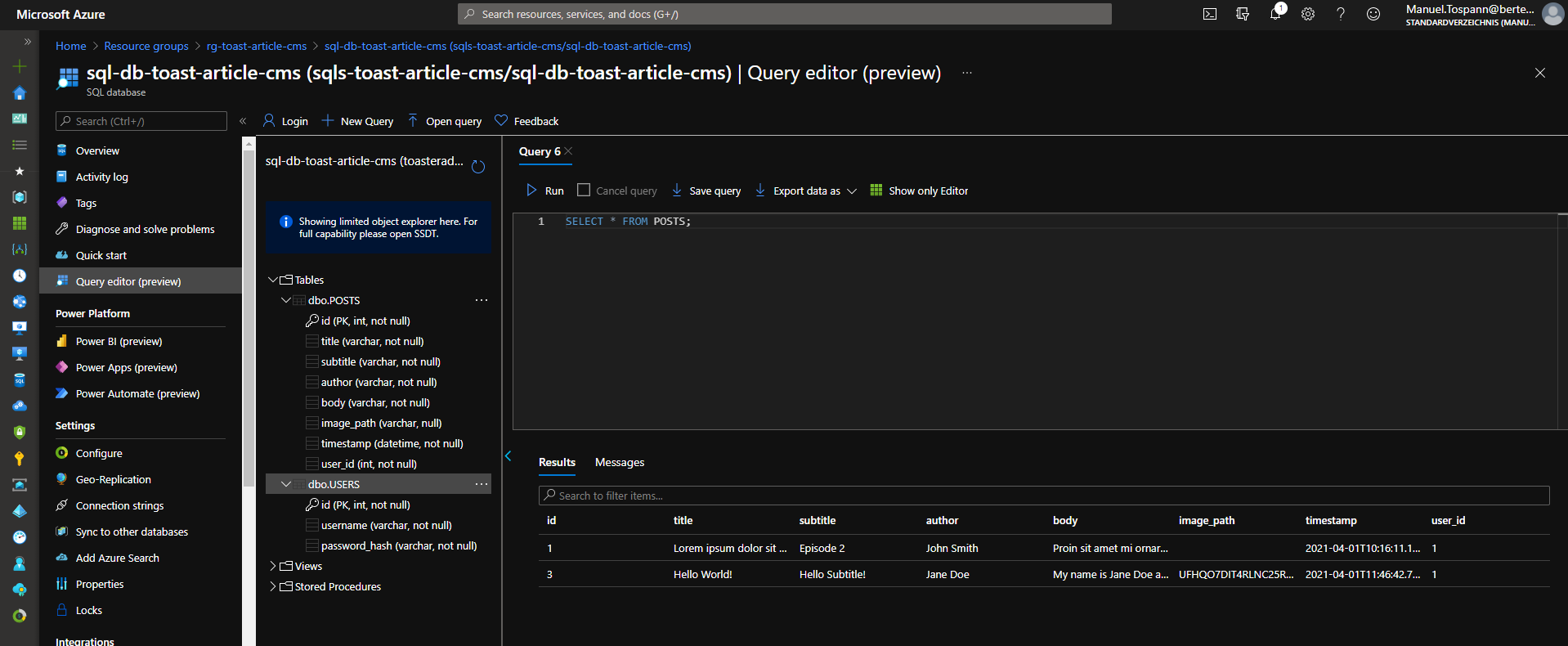Collapse the dbo.USERS table node
This screenshot has height=646, width=1568.
pos(286,484)
